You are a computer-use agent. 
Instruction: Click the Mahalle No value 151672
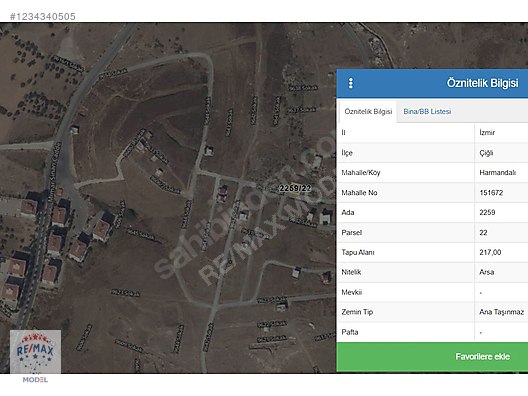(491, 193)
